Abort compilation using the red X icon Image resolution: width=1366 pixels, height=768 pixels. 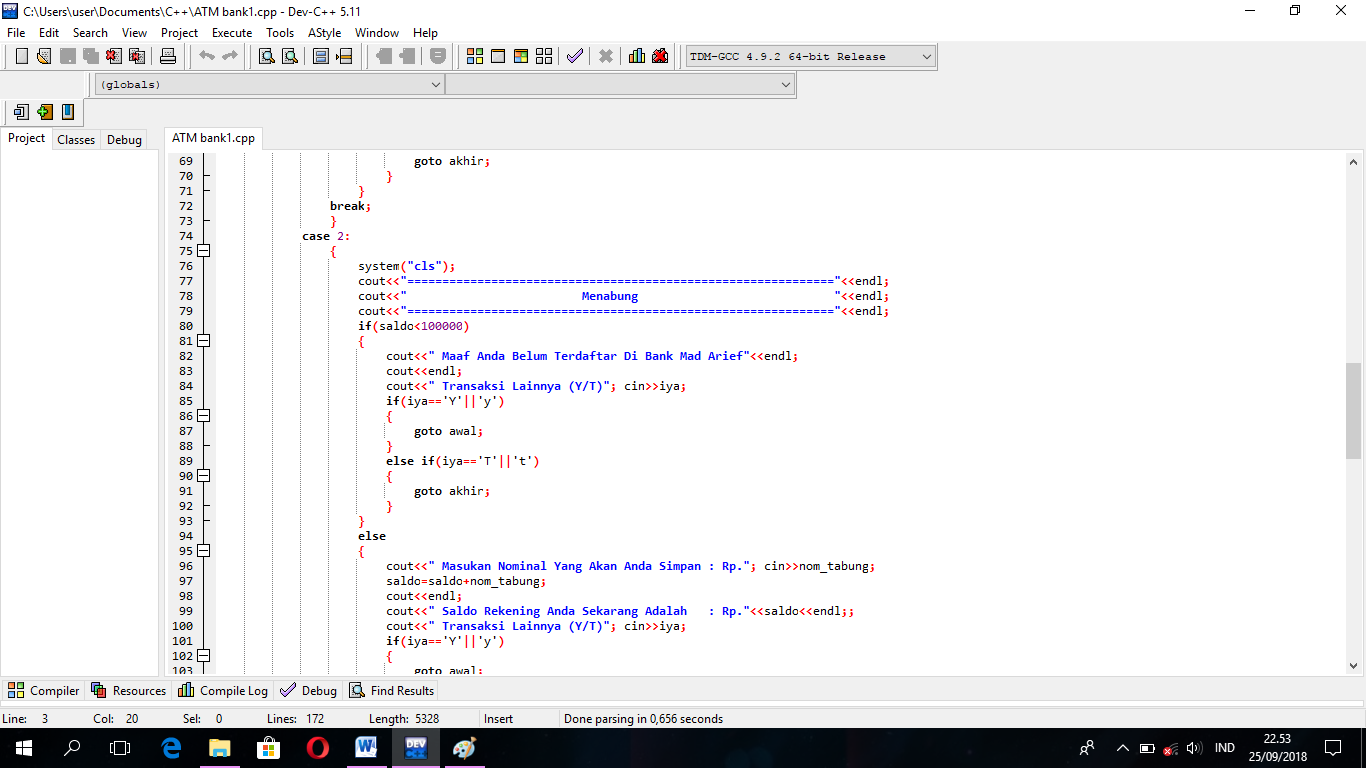click(x=606, y=56)
